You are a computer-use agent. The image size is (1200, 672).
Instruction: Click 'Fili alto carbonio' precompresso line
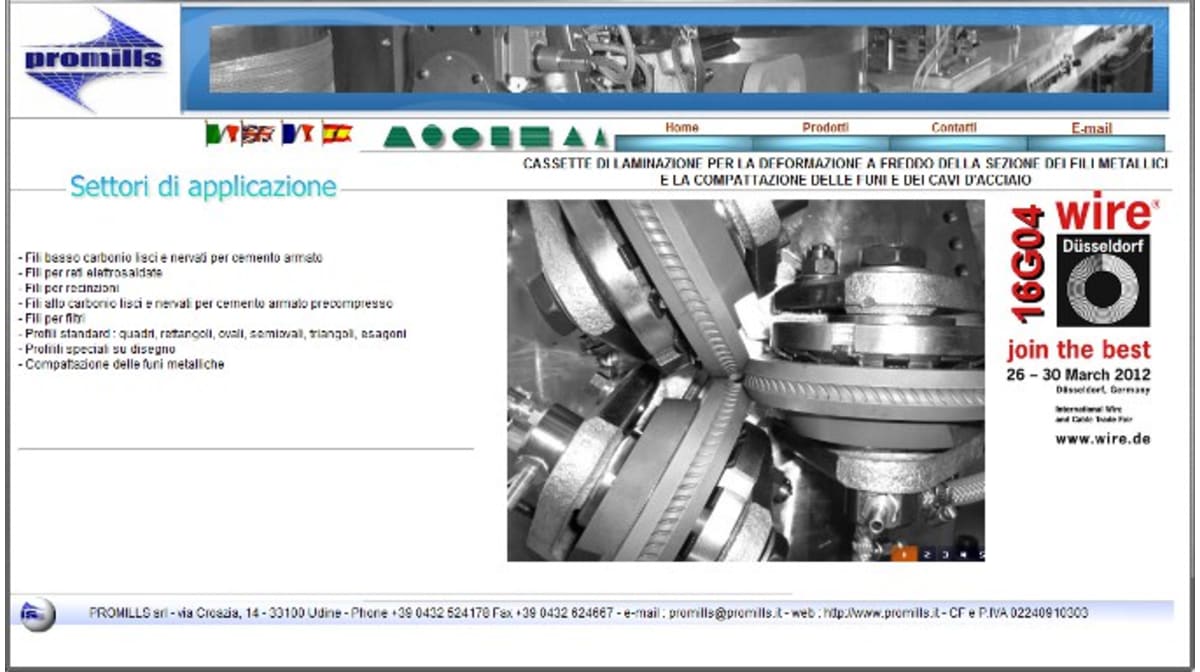point(205,303)
